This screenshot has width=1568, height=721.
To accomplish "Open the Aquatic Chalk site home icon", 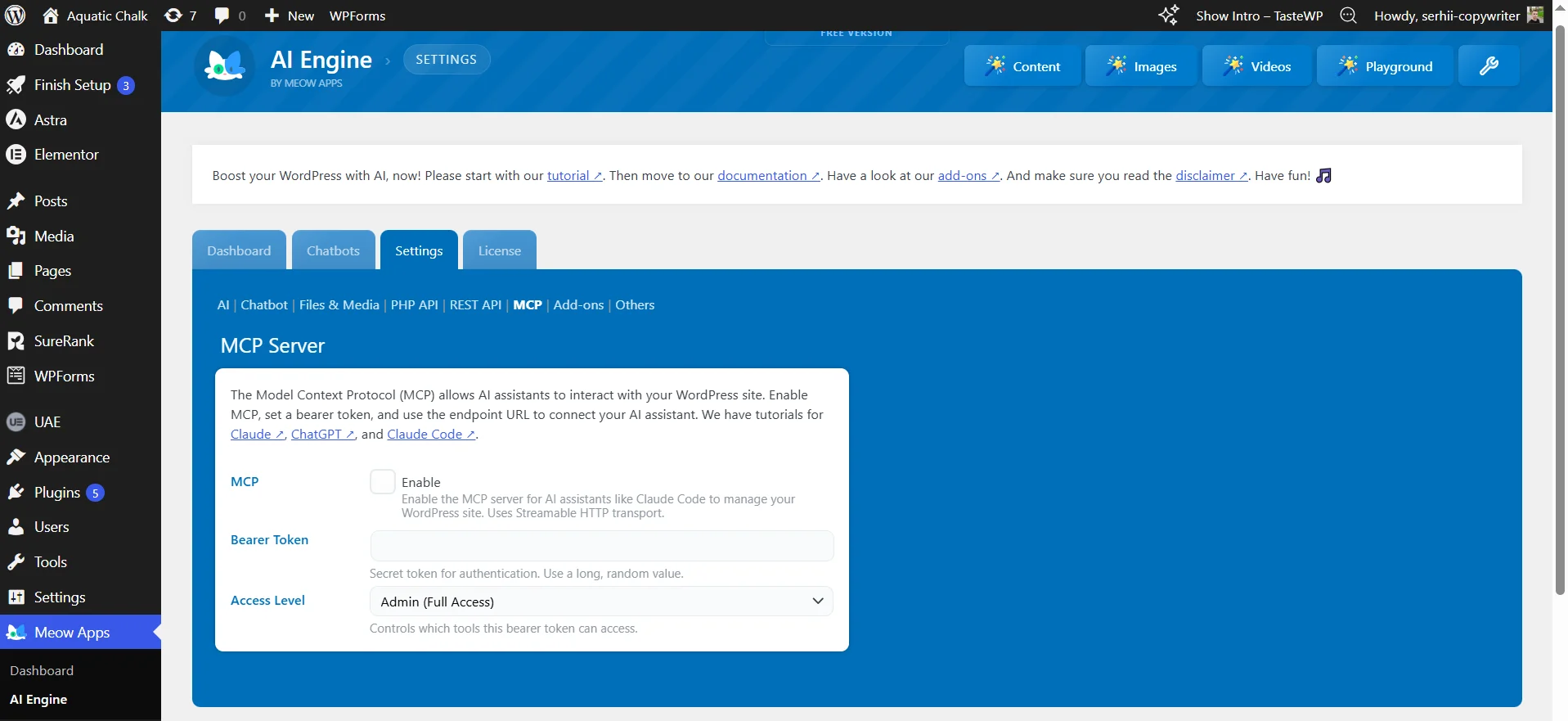I will [x=51, y=16].
